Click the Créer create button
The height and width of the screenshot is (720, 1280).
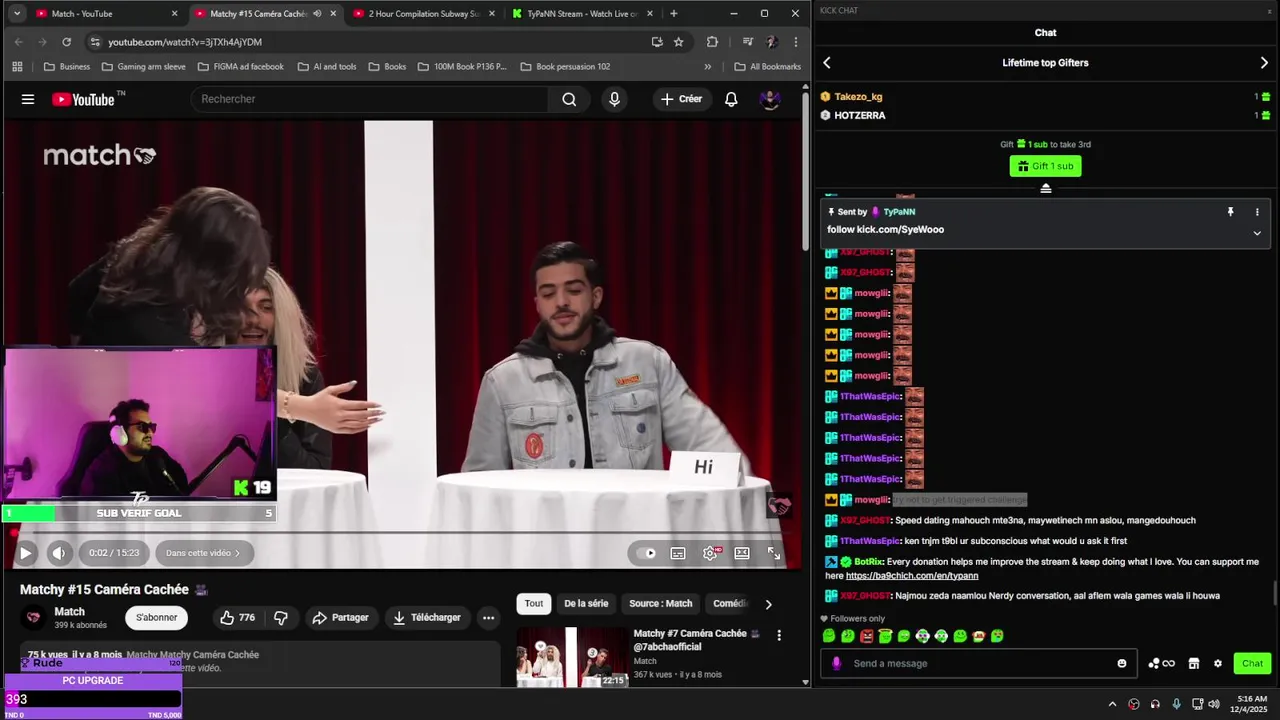[x=681, y=99]
